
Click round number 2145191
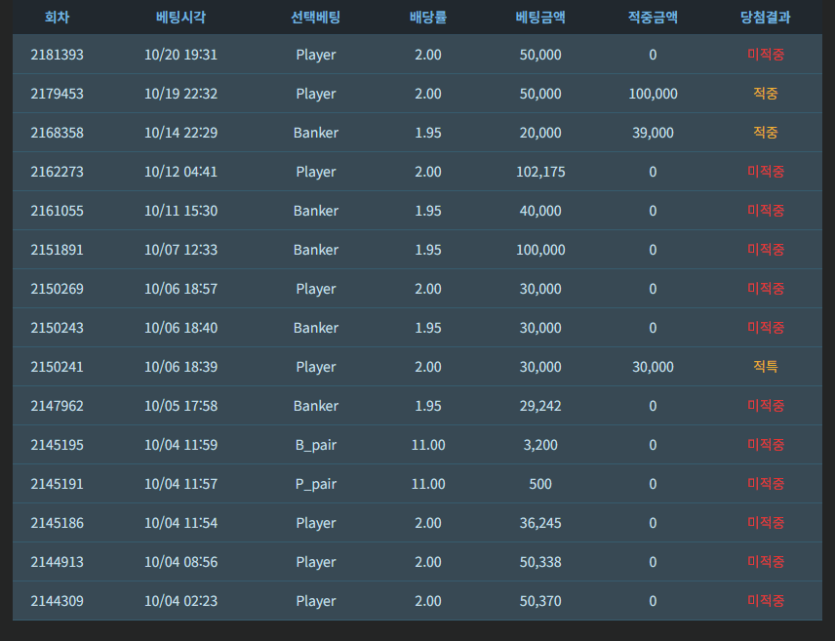click(57, 484)
